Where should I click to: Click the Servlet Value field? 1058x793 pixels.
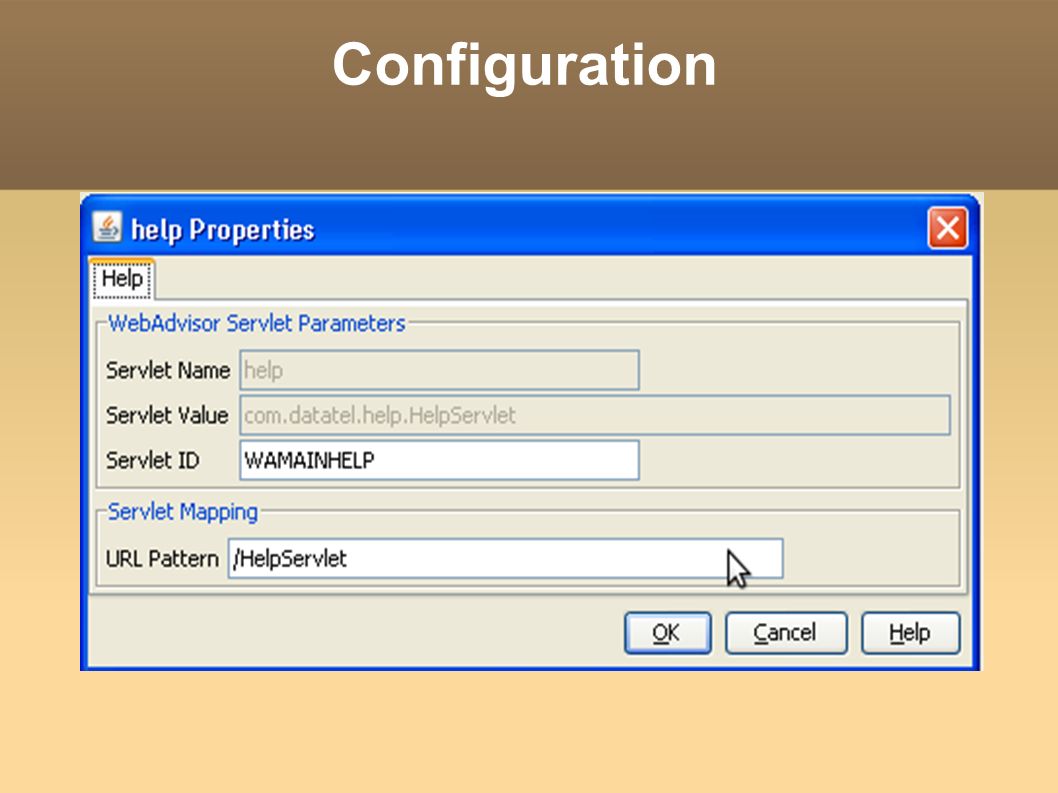[x=595, y=415]
